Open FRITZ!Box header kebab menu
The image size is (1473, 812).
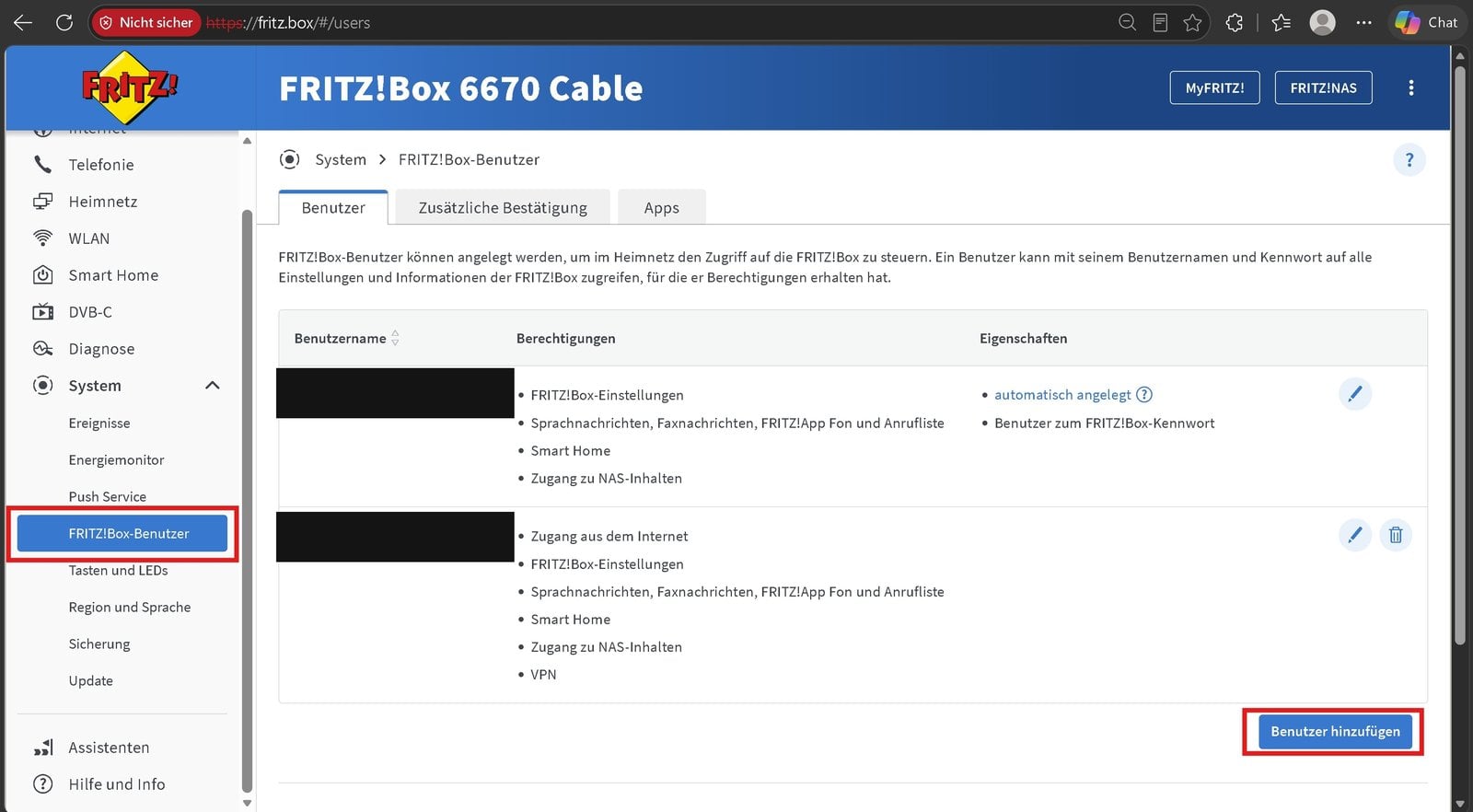pos(1410,87)
